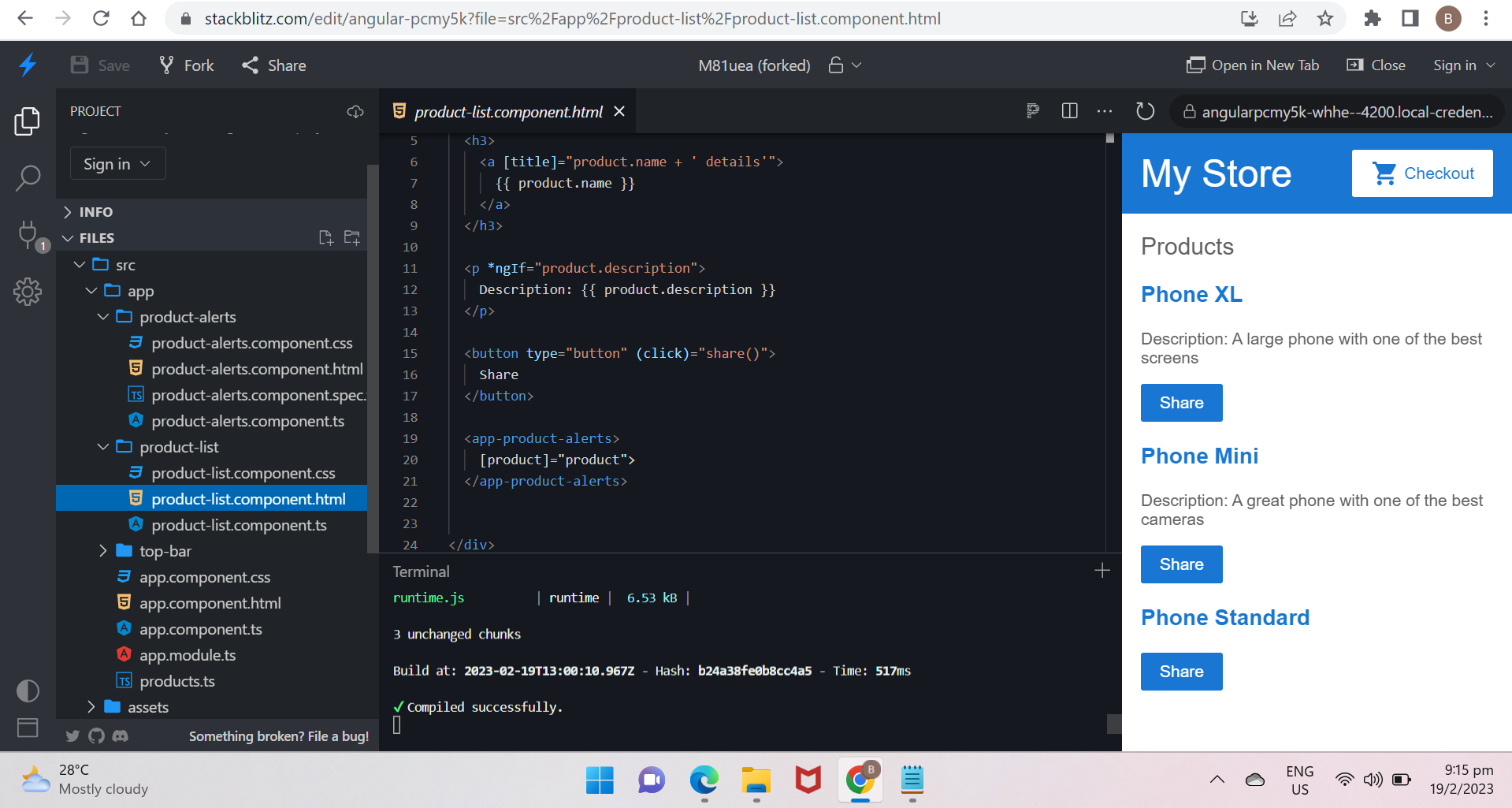Image resolution: width=1512 pixels, height=808 pixels.
Task: Open the project files sidebar panel
Action: point(28,121)
